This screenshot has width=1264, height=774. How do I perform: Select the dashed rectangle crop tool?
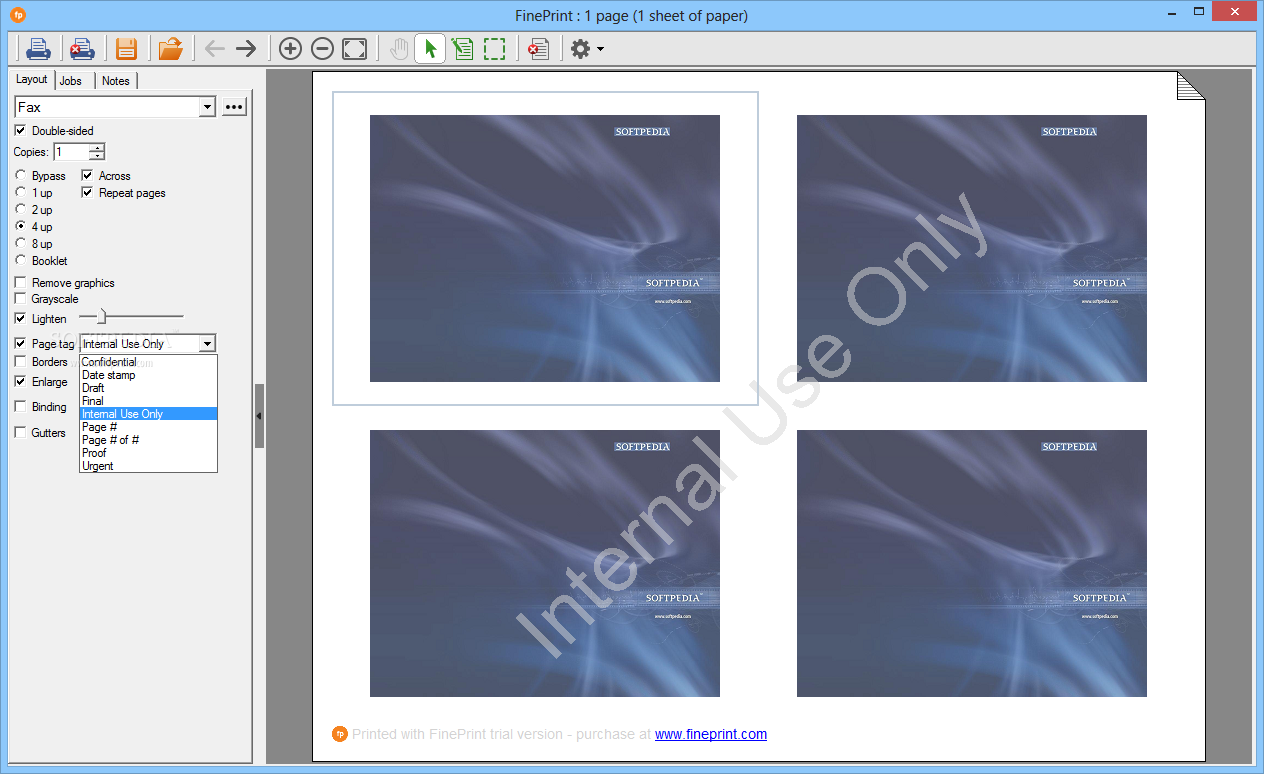coord(494,48)
